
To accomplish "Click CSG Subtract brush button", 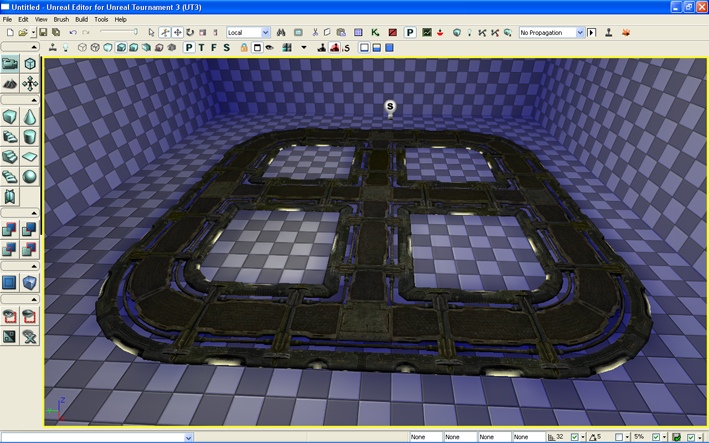I will (30, 230).
